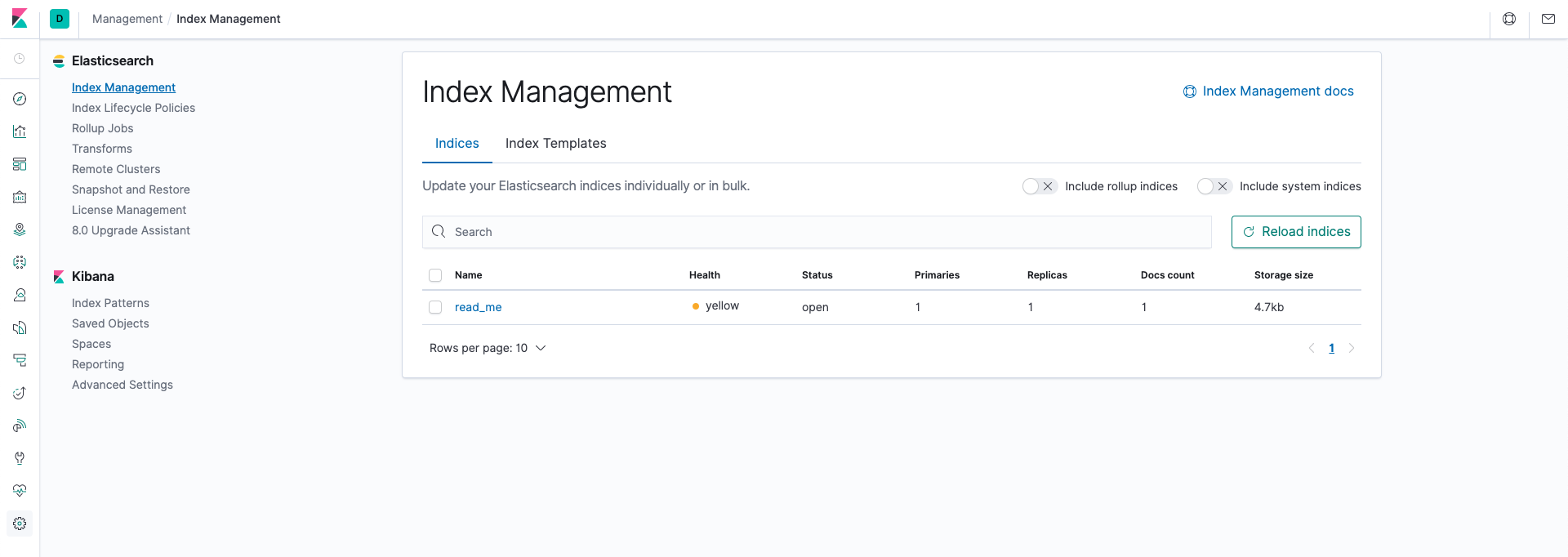Open Maps from the side navigation
The image size is (1568, 557).
click(x=20, y=229)
